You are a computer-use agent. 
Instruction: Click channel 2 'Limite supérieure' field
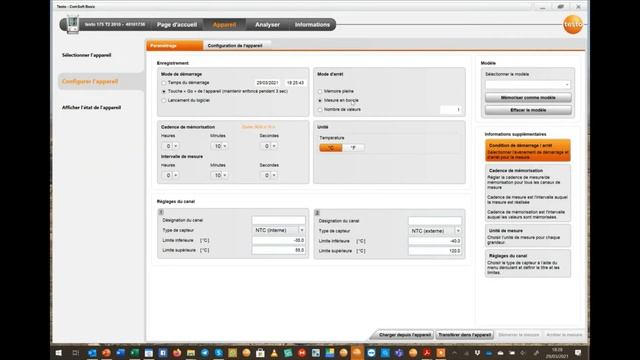435,251
